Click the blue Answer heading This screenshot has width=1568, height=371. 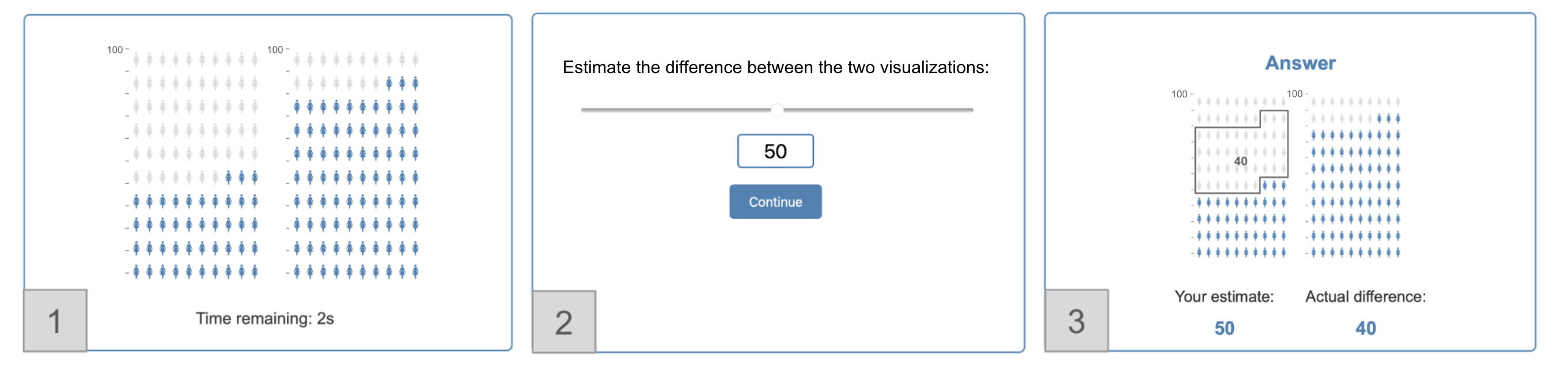[x=1300, y=63]
